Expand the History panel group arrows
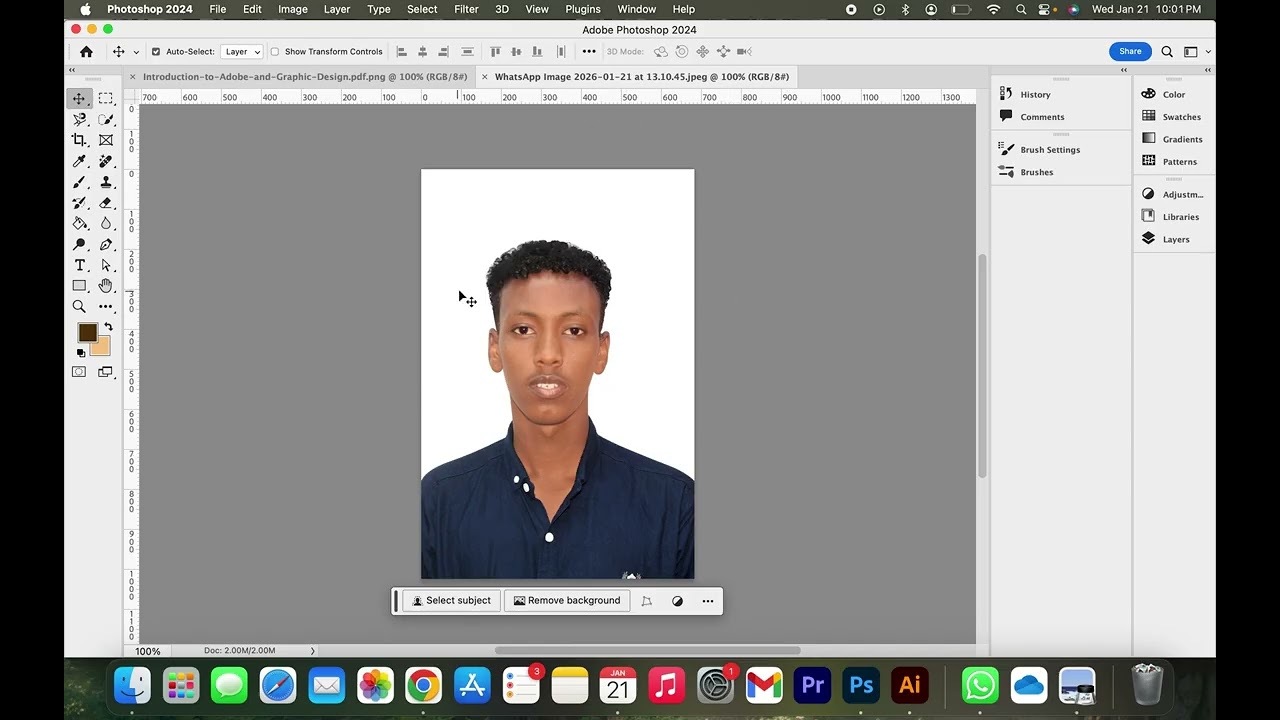 (1123, 70)
